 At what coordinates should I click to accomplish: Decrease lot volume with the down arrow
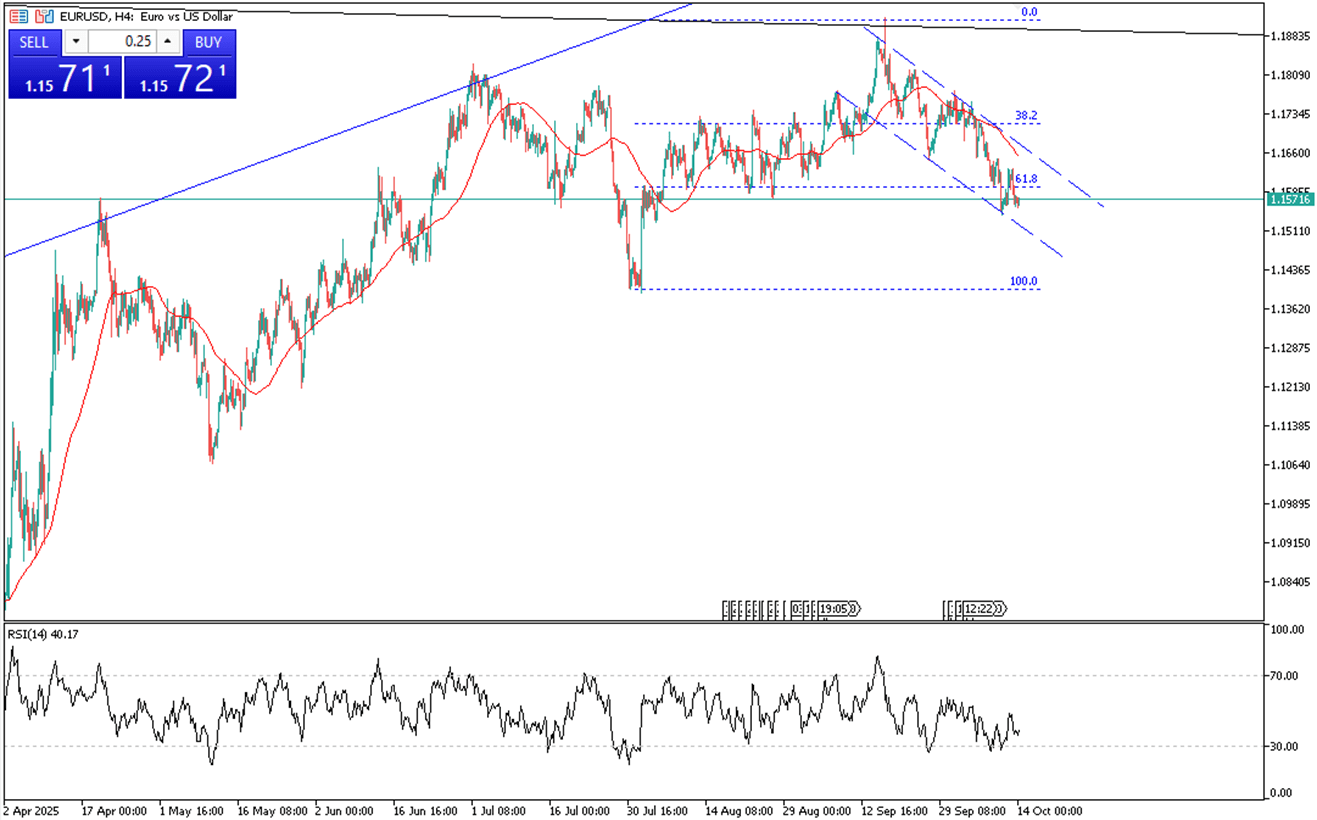click(x=76, y=42)
